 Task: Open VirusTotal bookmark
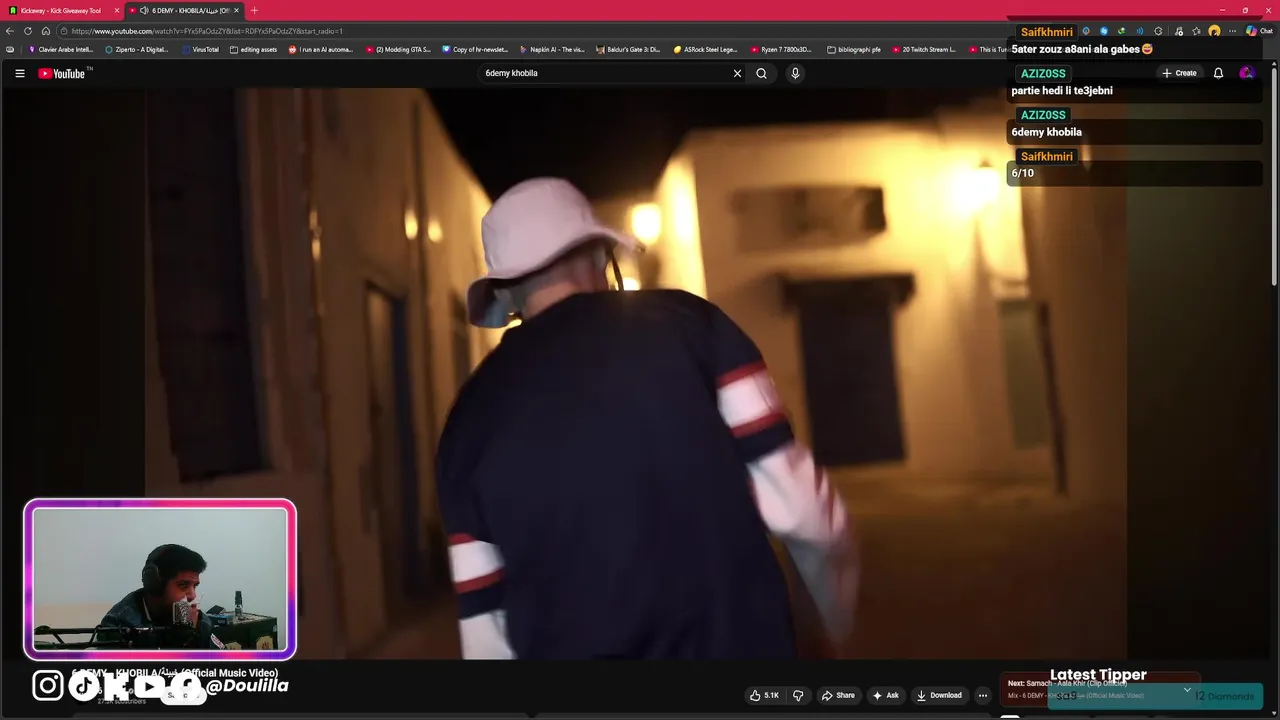click(201, 49)
